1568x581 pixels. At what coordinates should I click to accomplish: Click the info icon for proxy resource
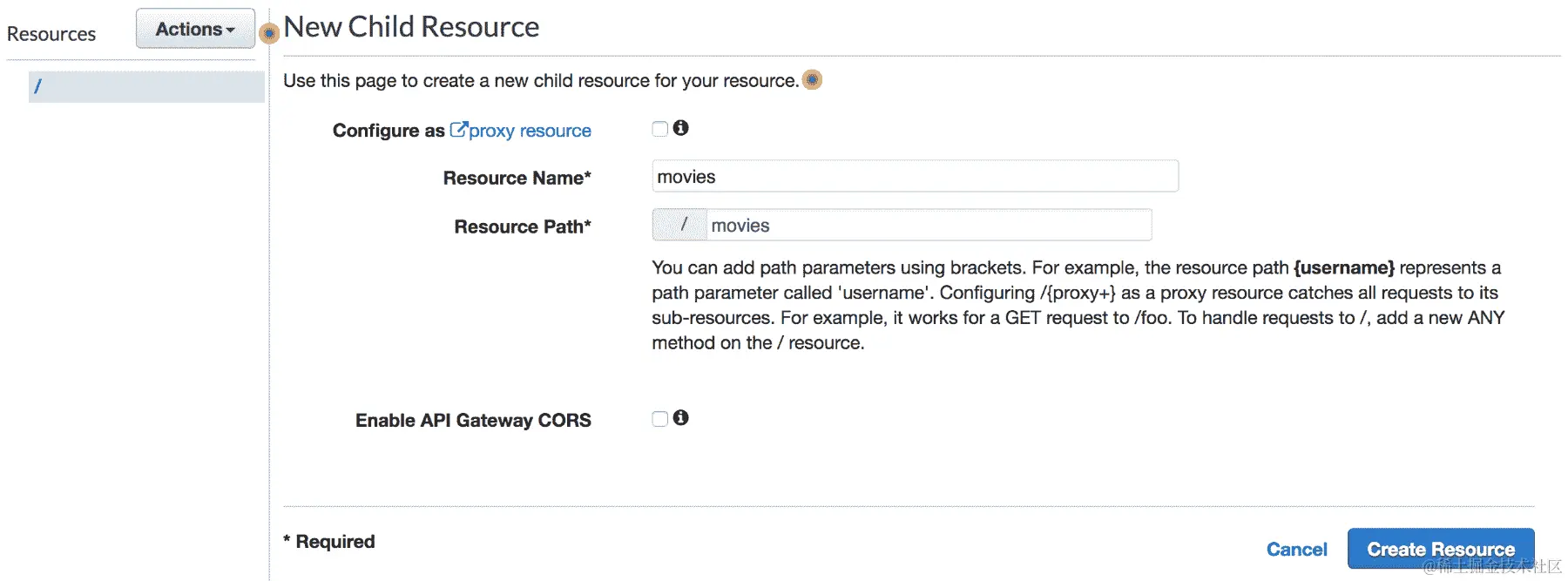pyautogui.click(x=681, y=128)
